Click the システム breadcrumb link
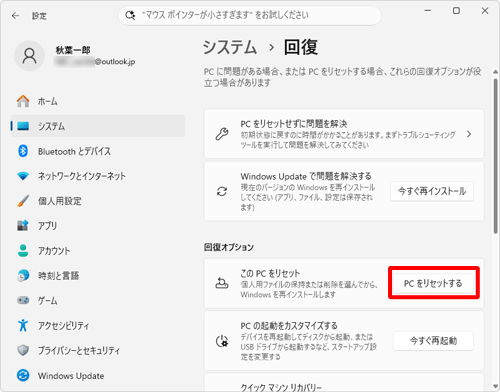Image resolution: width=500 pixels, height=392 pixels. [x=230, y=47]
